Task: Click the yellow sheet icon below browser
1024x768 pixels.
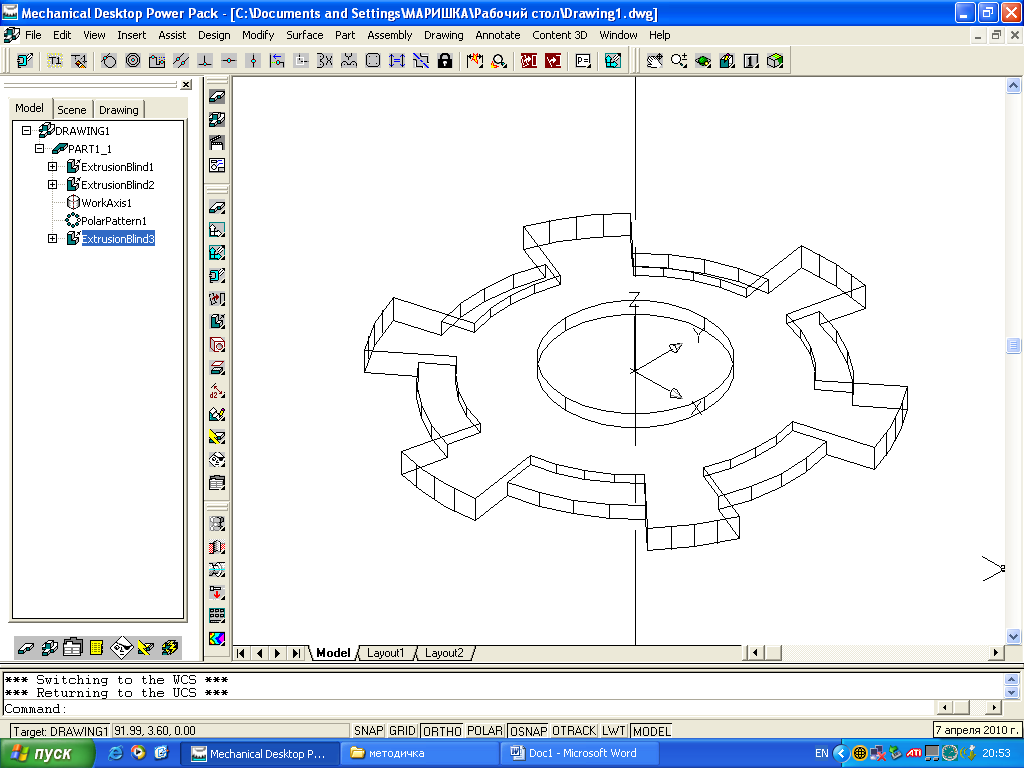Action: [97, 647]
